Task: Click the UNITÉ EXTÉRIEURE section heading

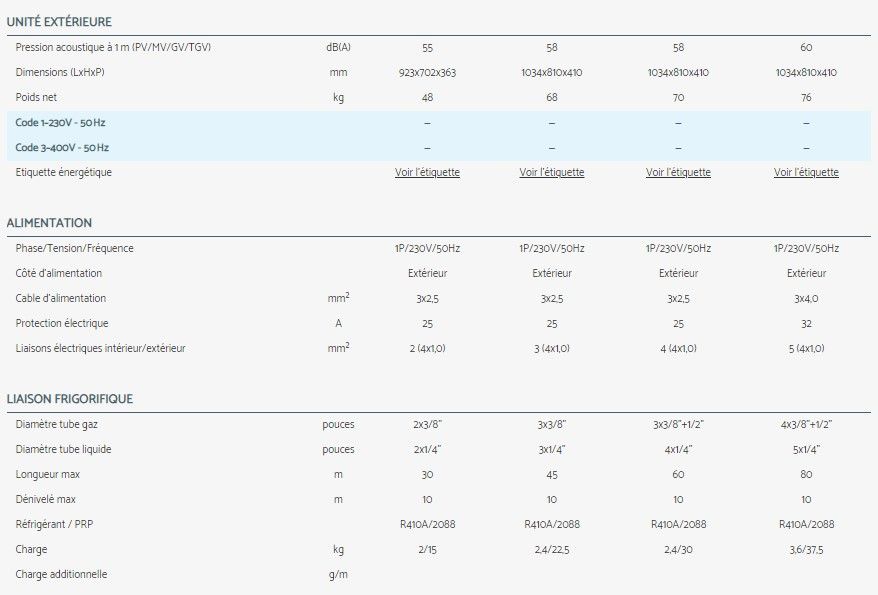Action: [59, 22]
